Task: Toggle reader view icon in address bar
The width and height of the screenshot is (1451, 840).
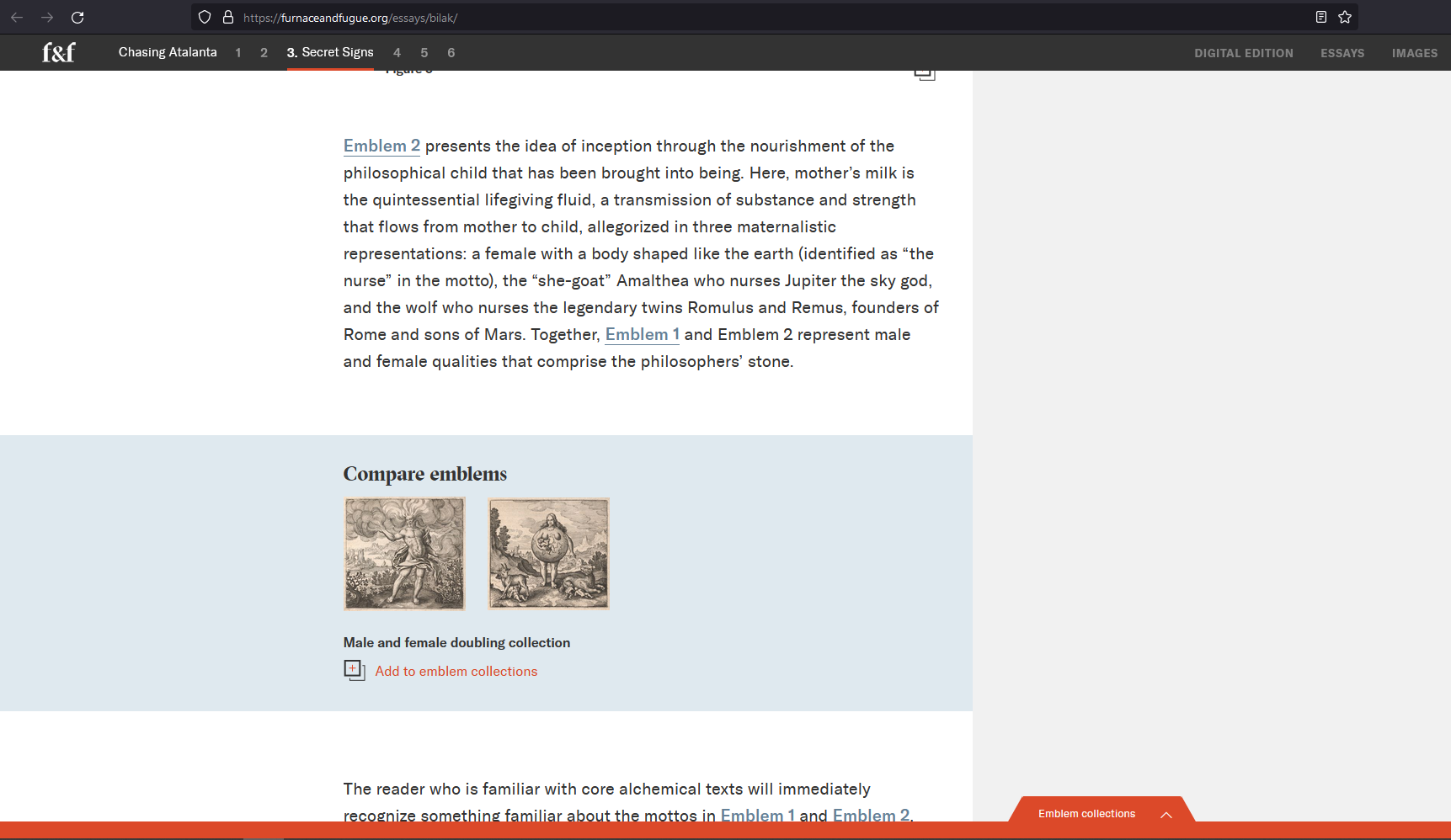Action: (x=1320, y=17)
